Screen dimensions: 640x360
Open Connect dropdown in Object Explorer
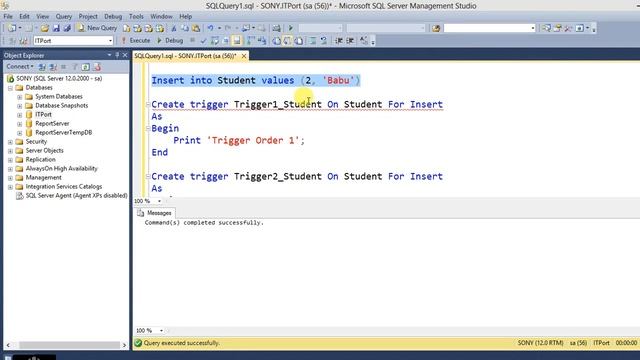pos(20,67)
